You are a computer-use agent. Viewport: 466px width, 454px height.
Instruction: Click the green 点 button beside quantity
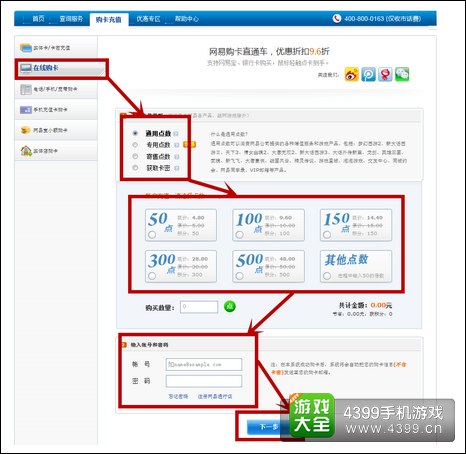(x=230, y=306)
